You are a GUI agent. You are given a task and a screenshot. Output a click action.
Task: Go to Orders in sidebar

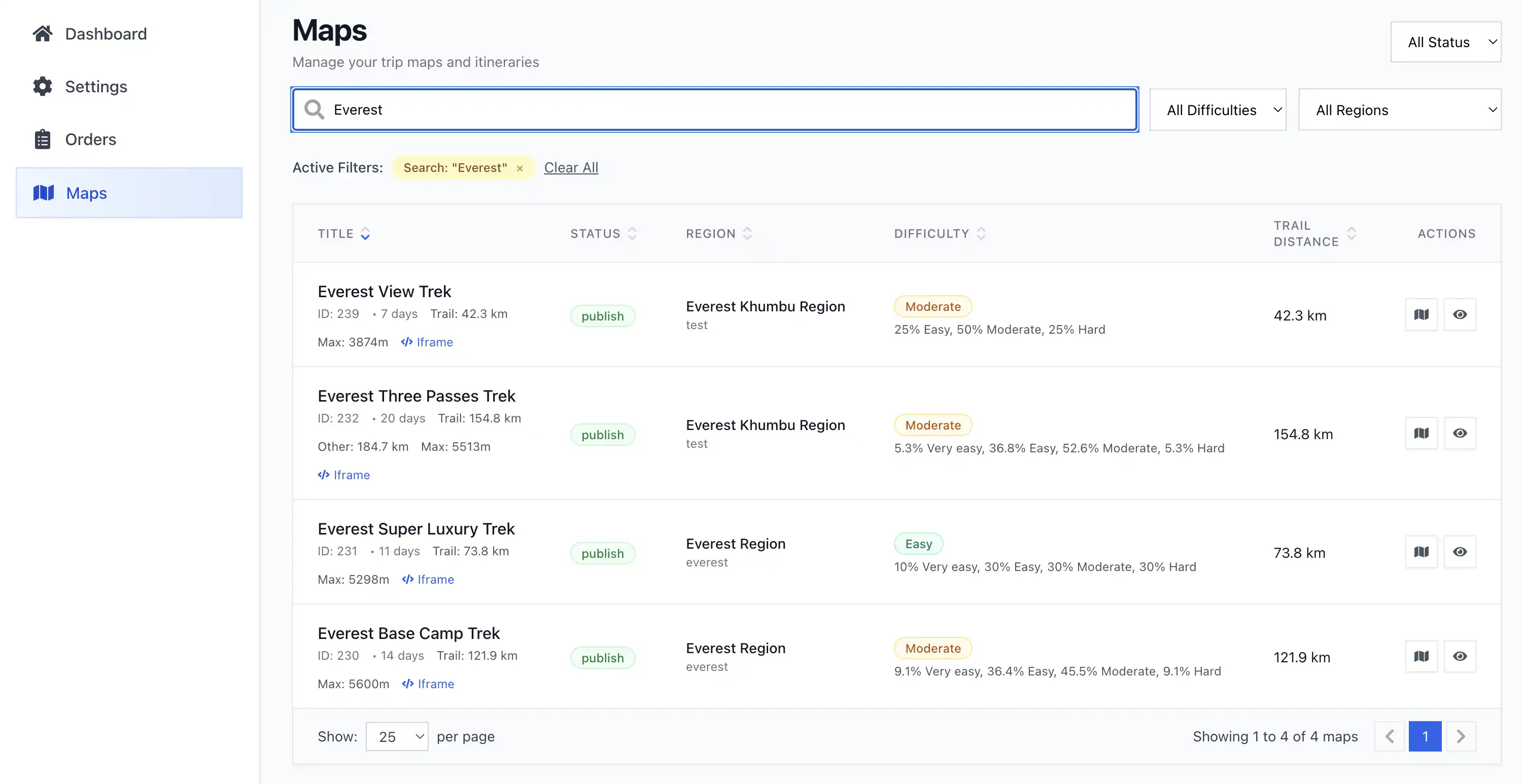pos(90,139)
